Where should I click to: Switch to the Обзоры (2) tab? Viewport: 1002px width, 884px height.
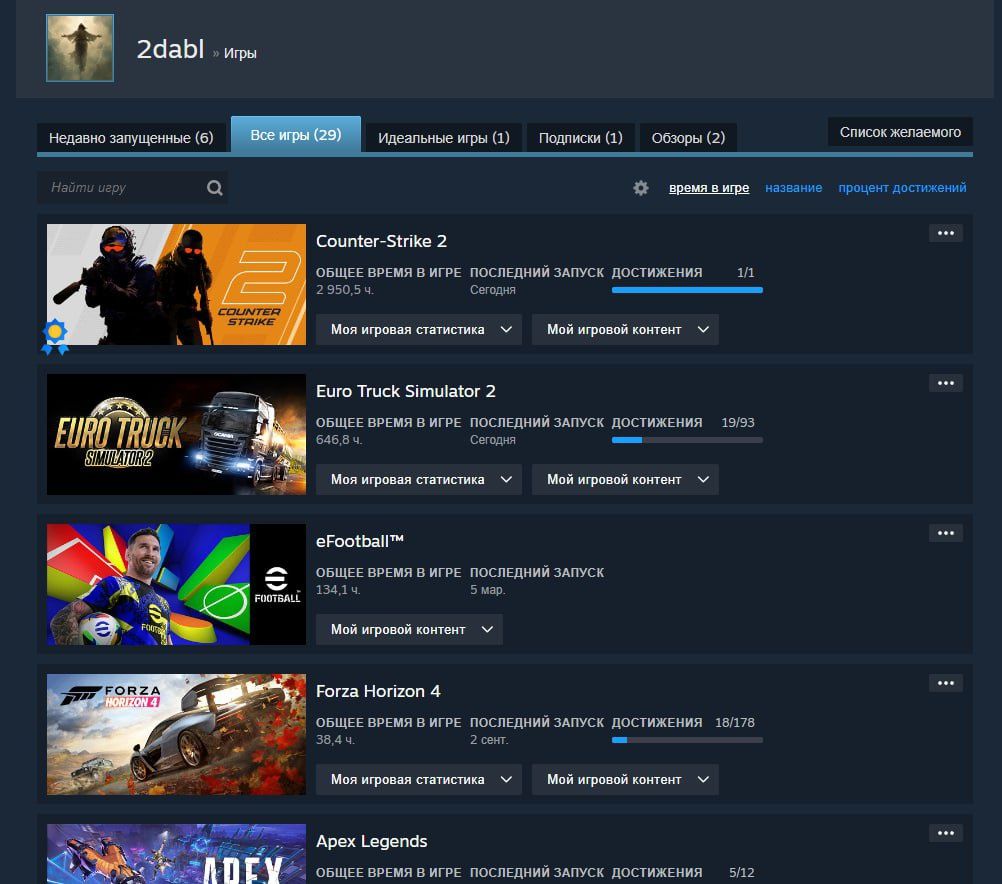coord(688,137)
